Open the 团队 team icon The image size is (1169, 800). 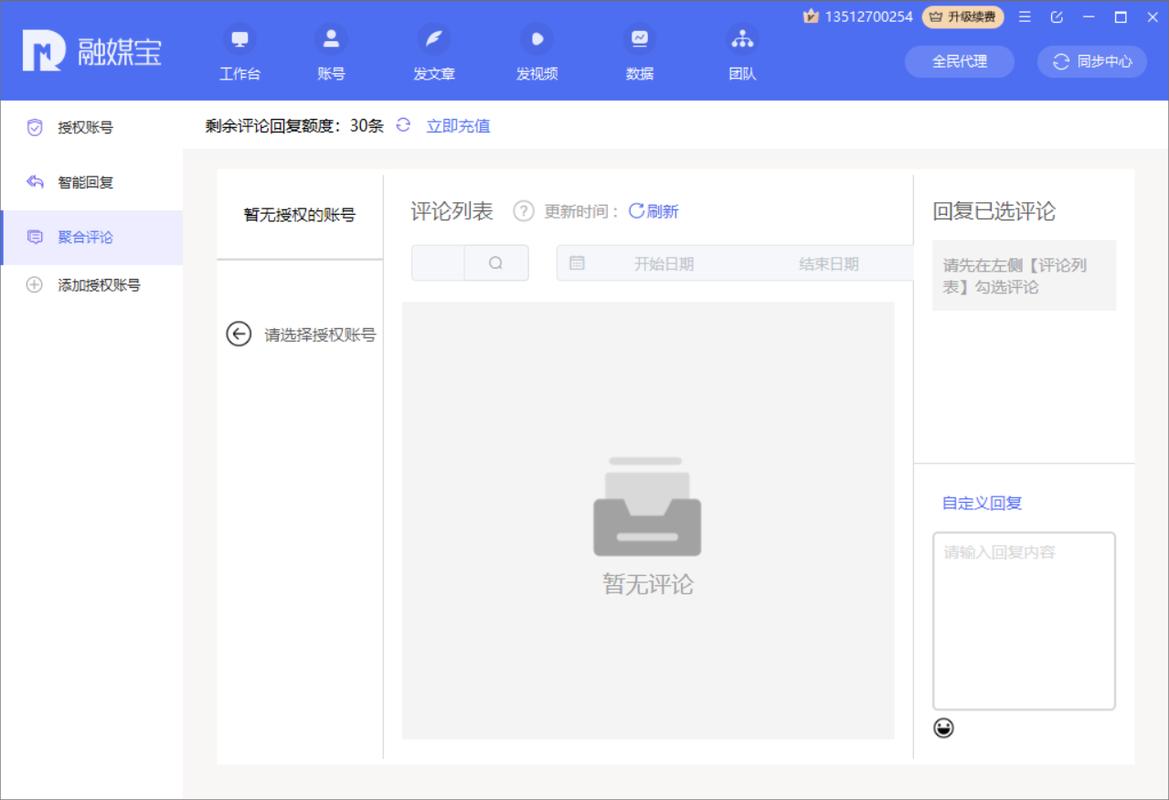pyautogui.click(x=742, y=39)
